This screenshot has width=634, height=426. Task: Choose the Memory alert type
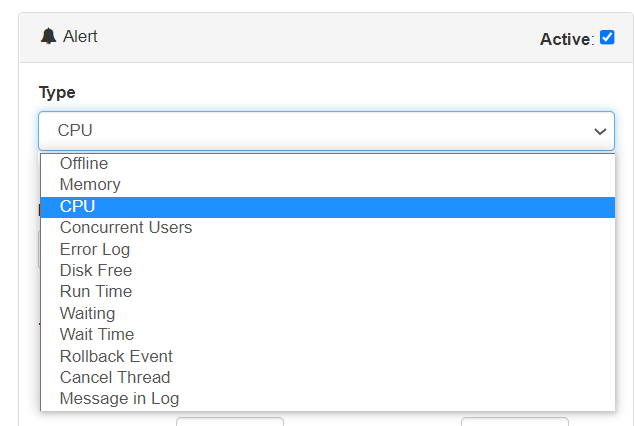tap(90, 185)
